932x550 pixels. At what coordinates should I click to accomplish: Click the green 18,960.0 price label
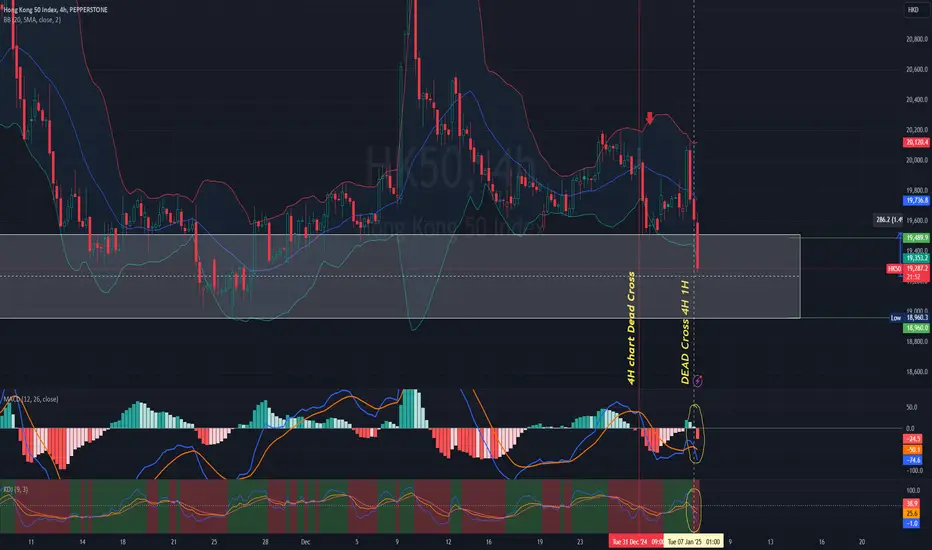[916, 328]
